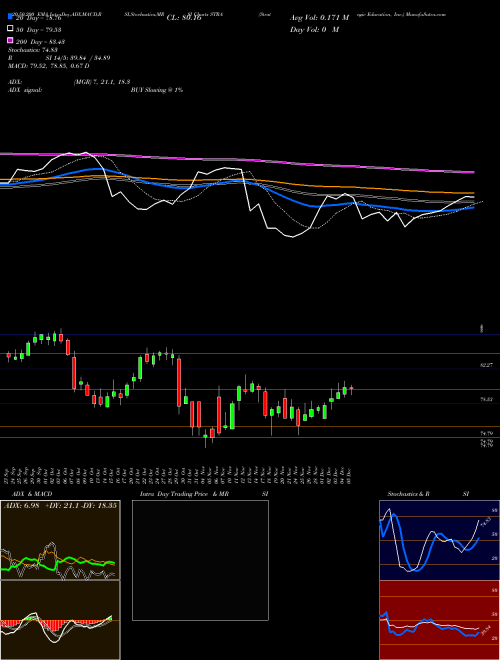
Task: Click the blue 20 Day EMA legend swatch
Action: tap(10, 17)
